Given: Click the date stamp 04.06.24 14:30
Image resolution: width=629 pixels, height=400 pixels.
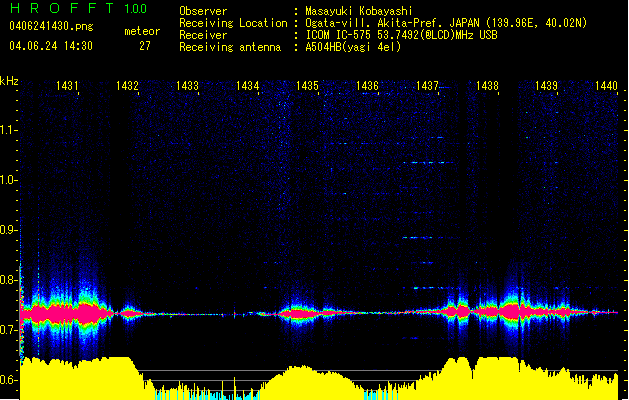Looking at the screenshot, I should pos(51,46).
